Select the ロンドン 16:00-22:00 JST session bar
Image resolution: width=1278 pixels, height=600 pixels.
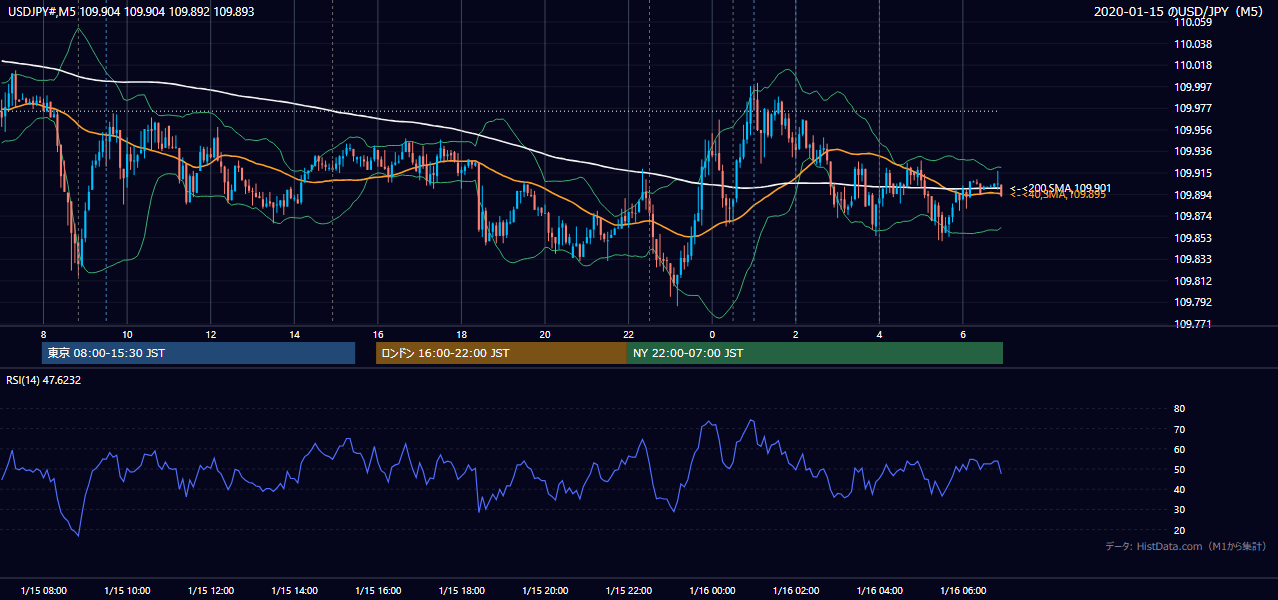(501, 353)
